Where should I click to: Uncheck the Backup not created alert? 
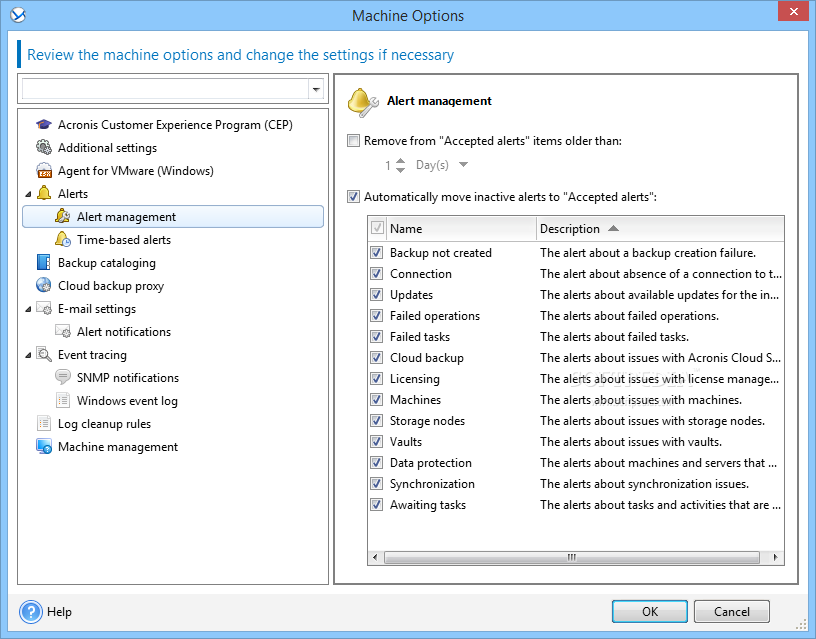click(376, 252)
